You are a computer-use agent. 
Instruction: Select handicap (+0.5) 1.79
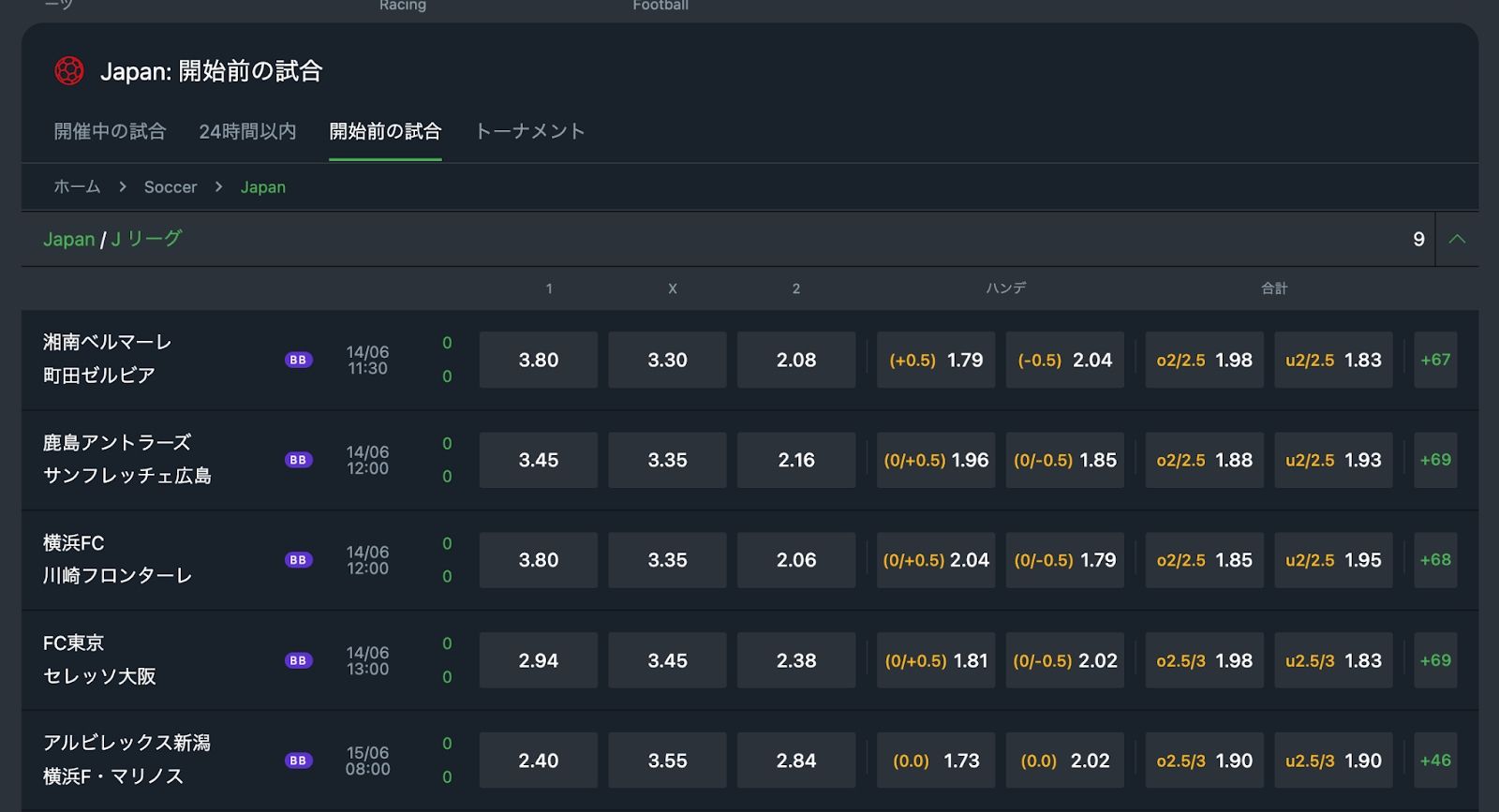tap(936, 360)
